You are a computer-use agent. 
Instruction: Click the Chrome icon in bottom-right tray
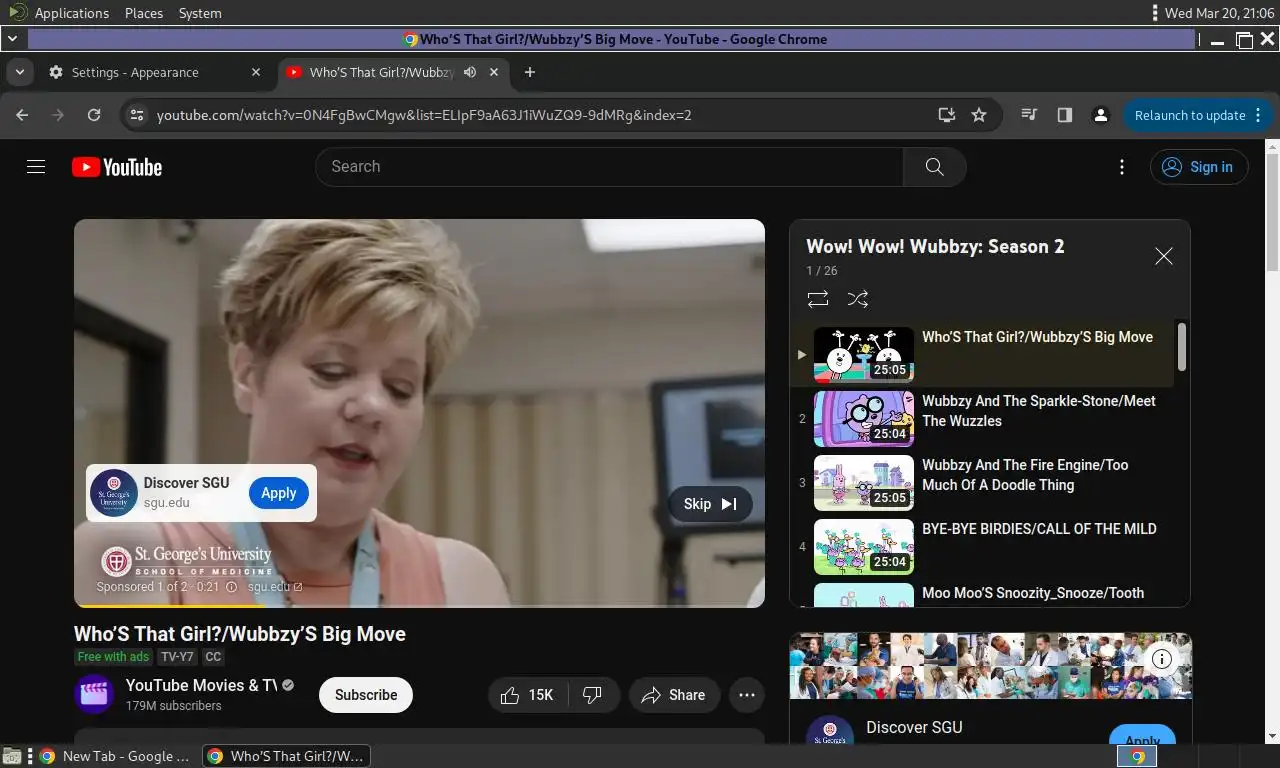pos(1137,756)
